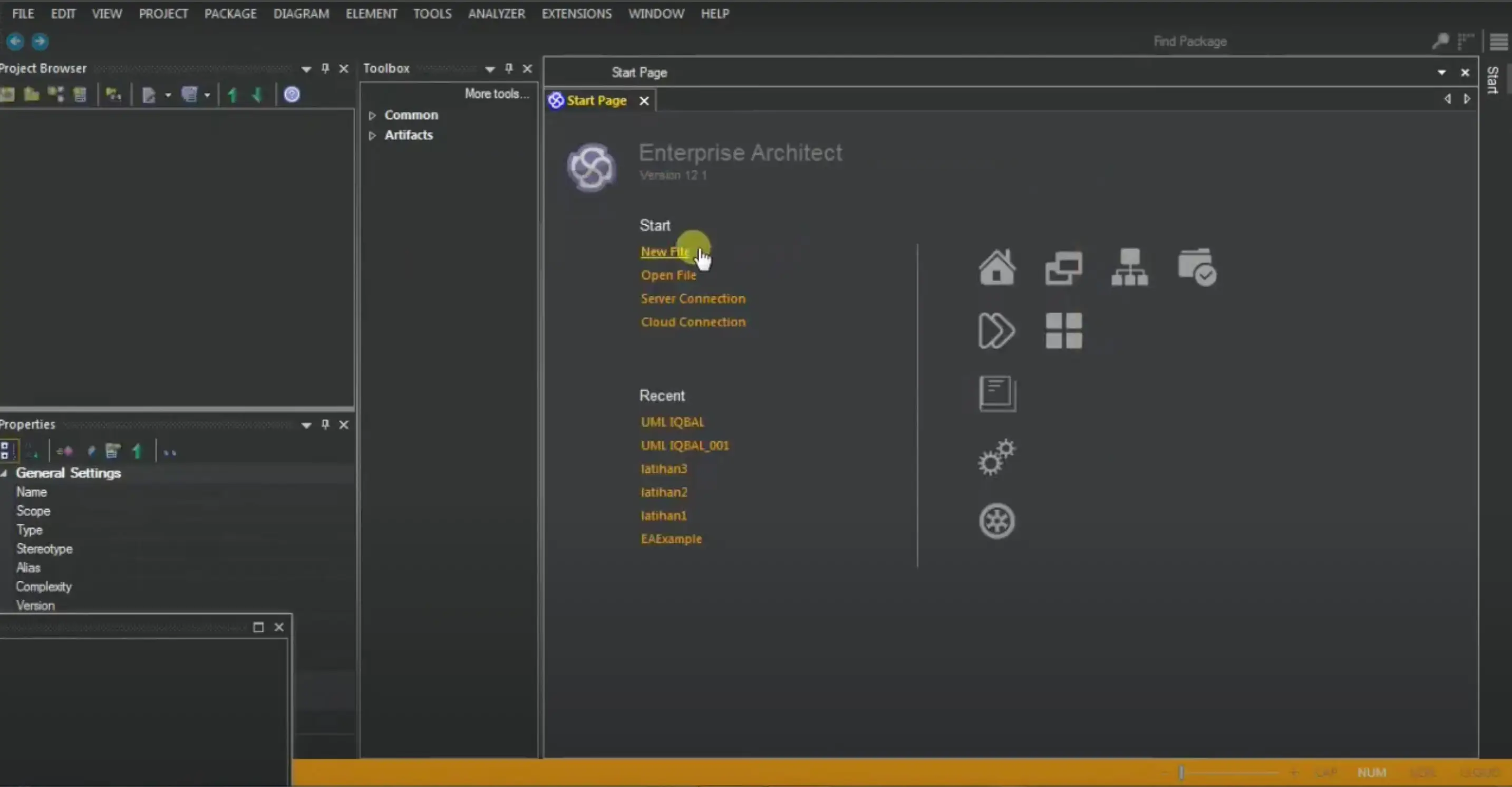Click the Server Connection link
Viewport: 1512px width, 787px height.
[x=693, y=299]
